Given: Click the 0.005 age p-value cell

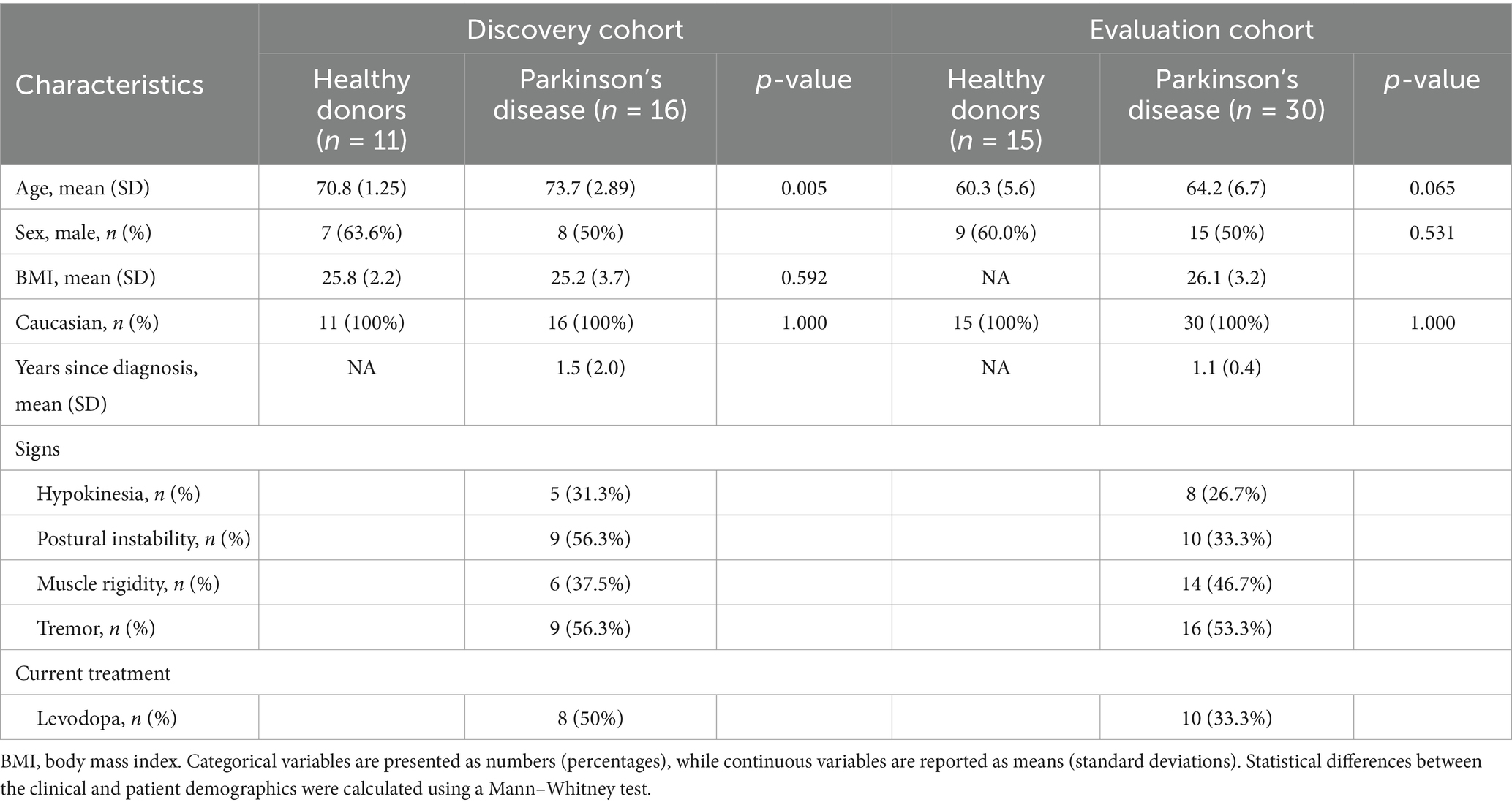Looking at the screenshot, I should point(804,188).
